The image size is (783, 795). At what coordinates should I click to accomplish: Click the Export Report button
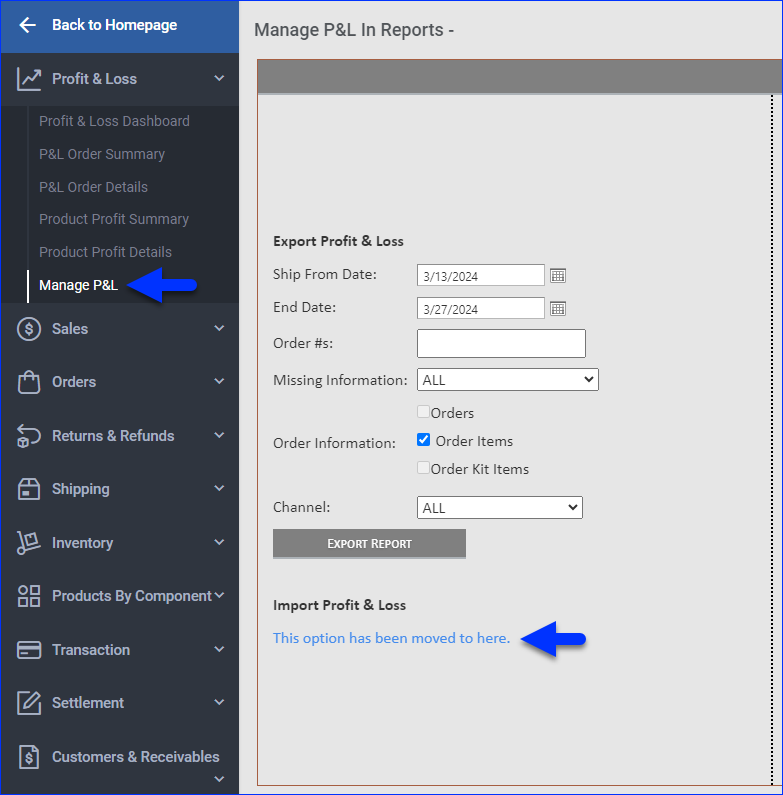(x=369, y=543)
